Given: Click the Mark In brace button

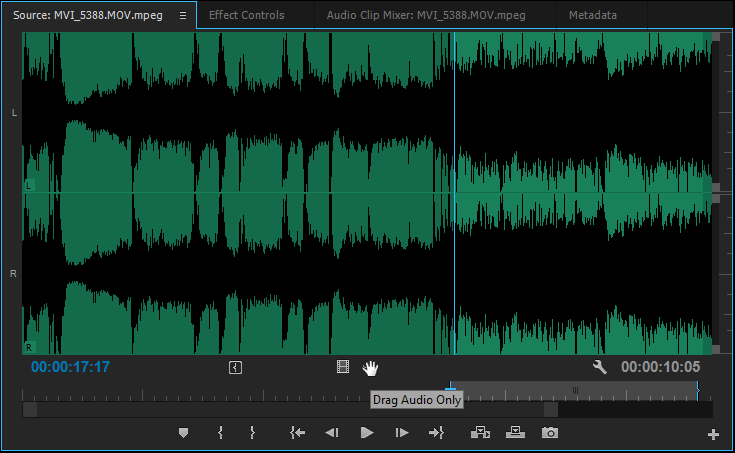Looking at the screenshot, I should [x=220, y=432].
